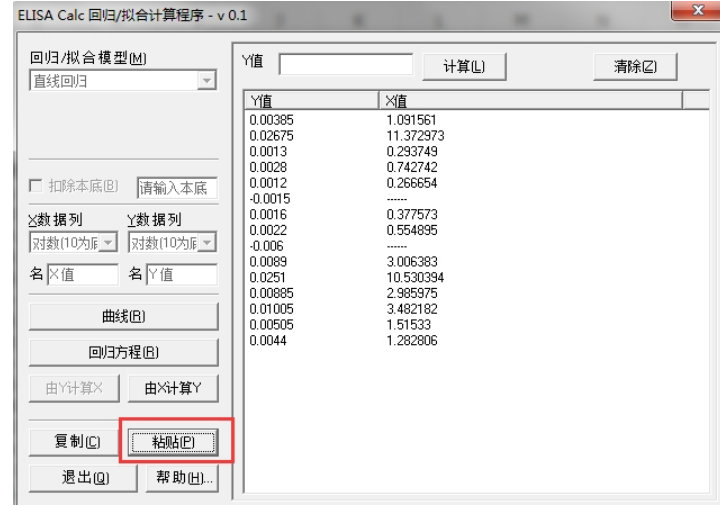Screen dimensions: 720x506
Task: Click the X value 10.530394
Action: (x=415, y=277)
